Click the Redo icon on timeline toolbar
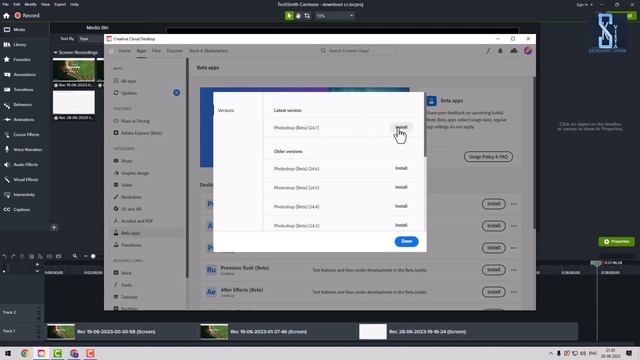640x360 pixels. point(13,256)
